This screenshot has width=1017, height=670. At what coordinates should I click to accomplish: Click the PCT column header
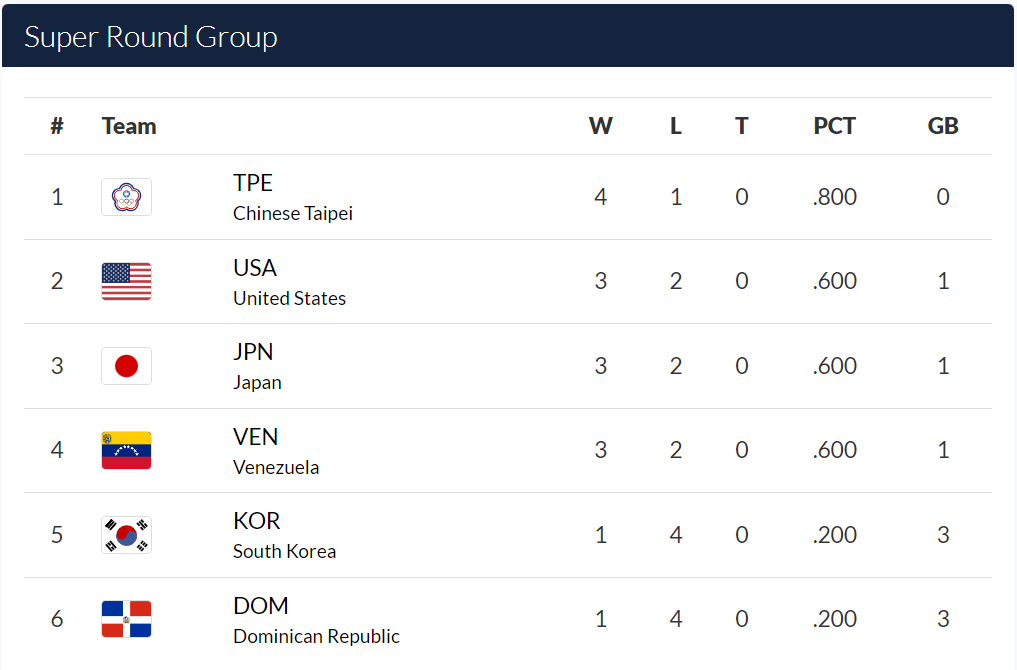point(834,126)
